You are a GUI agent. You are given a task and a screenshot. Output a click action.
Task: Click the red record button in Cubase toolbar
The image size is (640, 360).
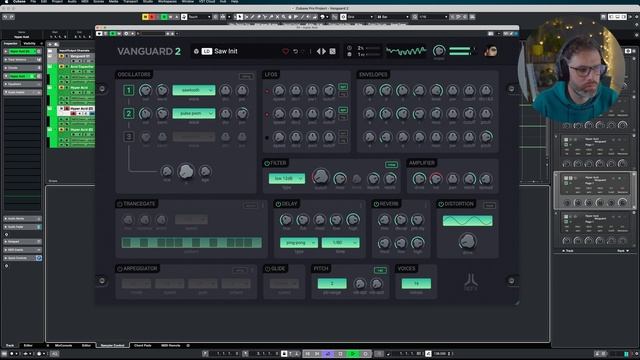pyautogui.click(x=152, y=17)
